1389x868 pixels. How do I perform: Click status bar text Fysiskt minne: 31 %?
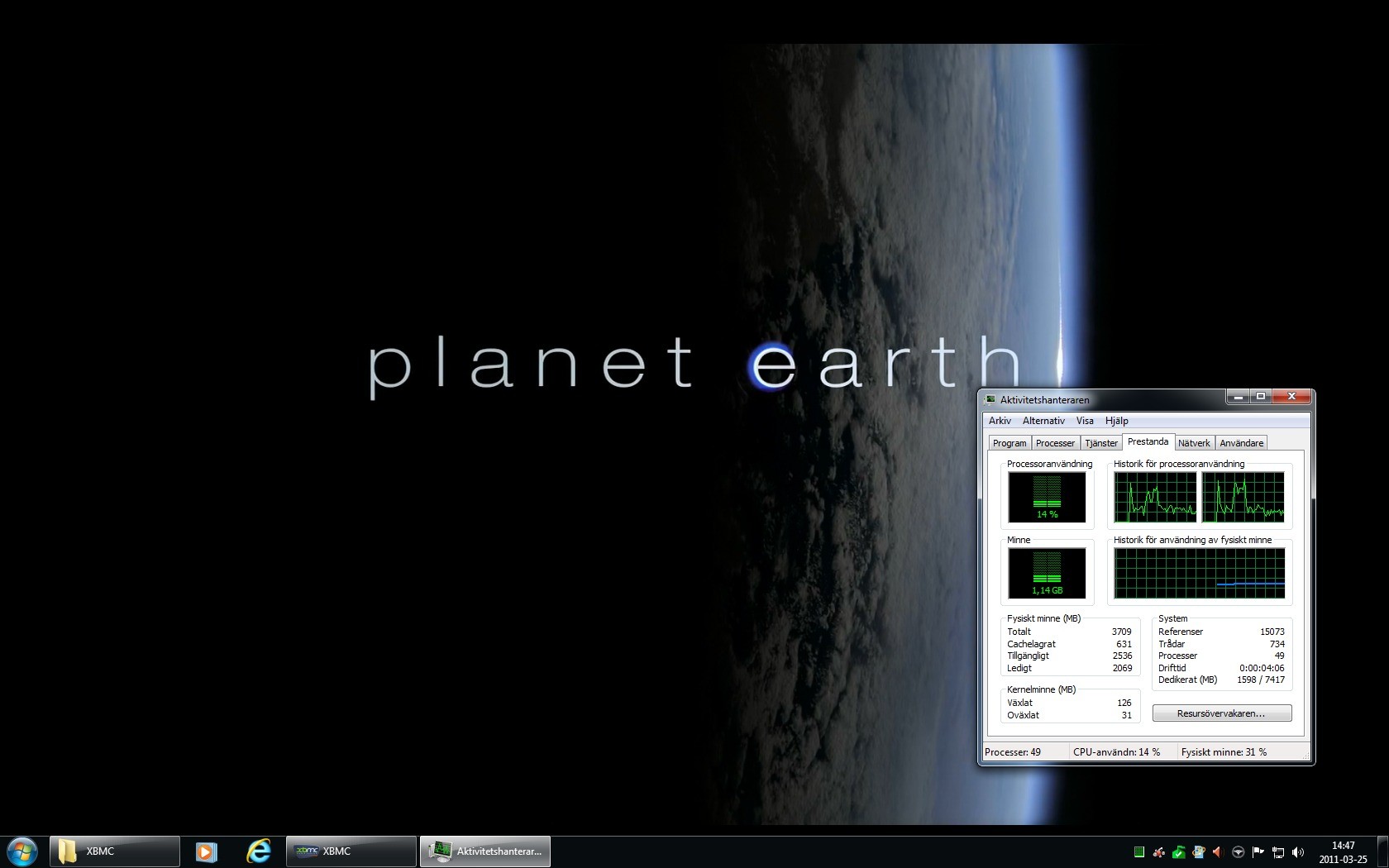click(1224, 752)
